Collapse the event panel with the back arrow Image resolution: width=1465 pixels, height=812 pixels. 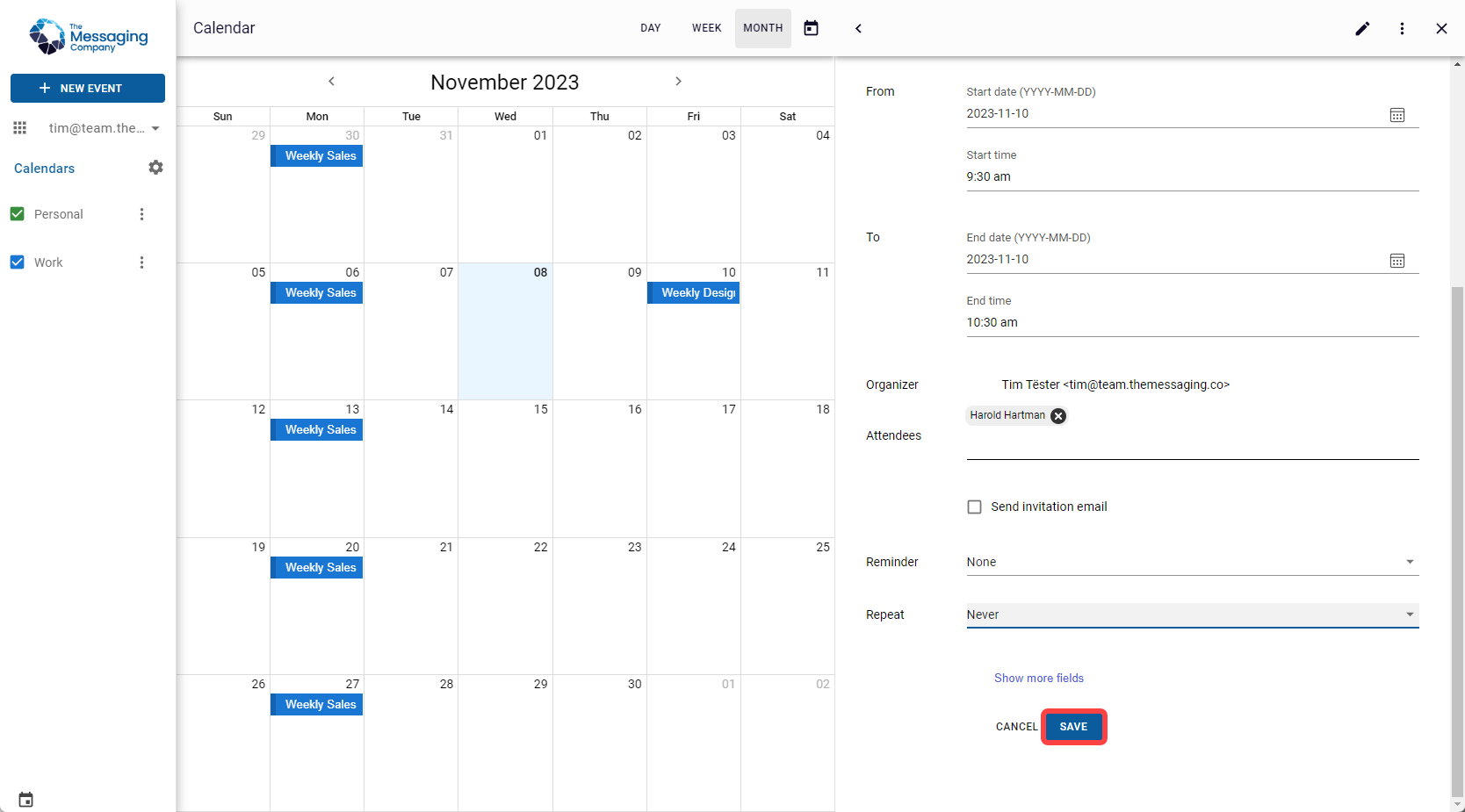[858, 28]
